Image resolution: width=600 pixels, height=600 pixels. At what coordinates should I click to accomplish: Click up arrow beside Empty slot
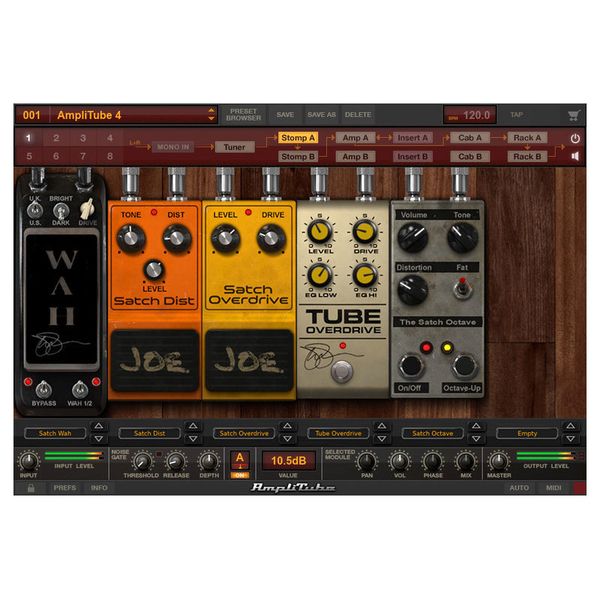(x=571, y=426)
